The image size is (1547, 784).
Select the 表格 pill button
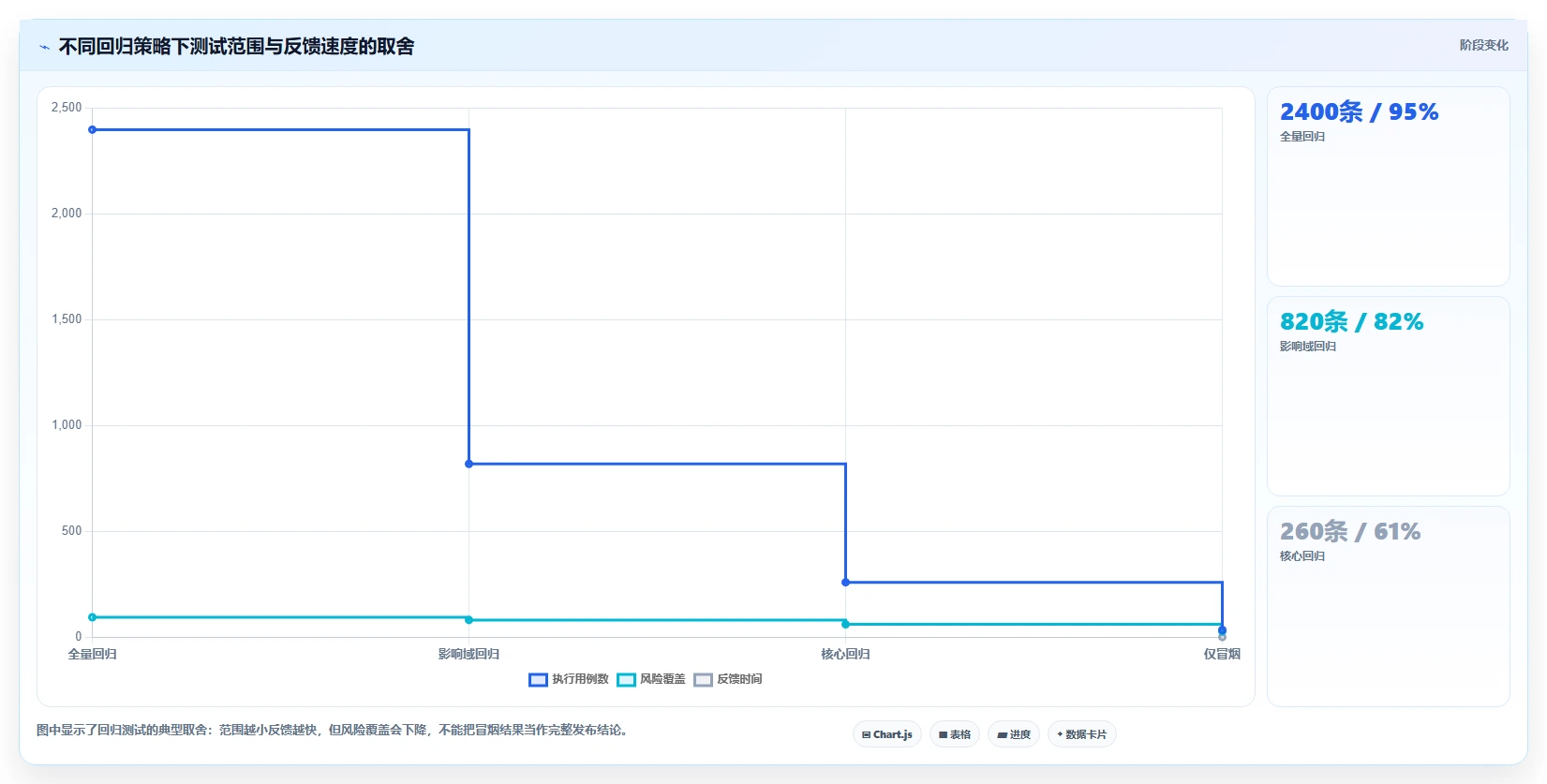click(955, 734)
